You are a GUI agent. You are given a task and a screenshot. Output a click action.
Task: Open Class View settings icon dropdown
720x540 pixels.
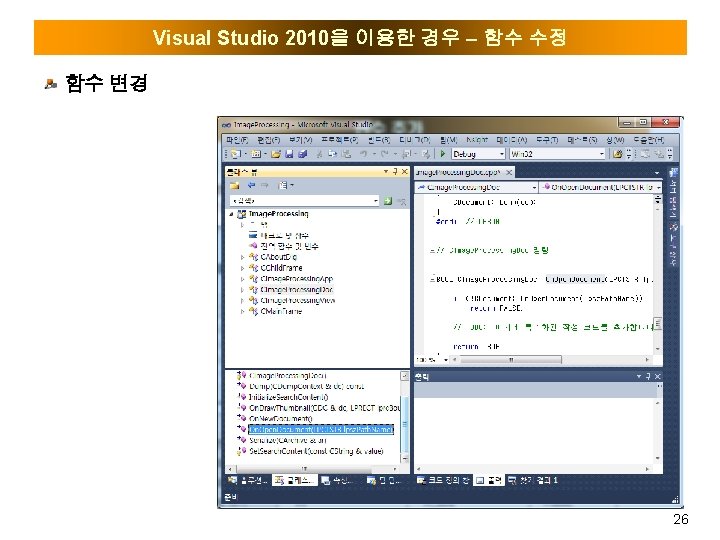tap(286, 186)
